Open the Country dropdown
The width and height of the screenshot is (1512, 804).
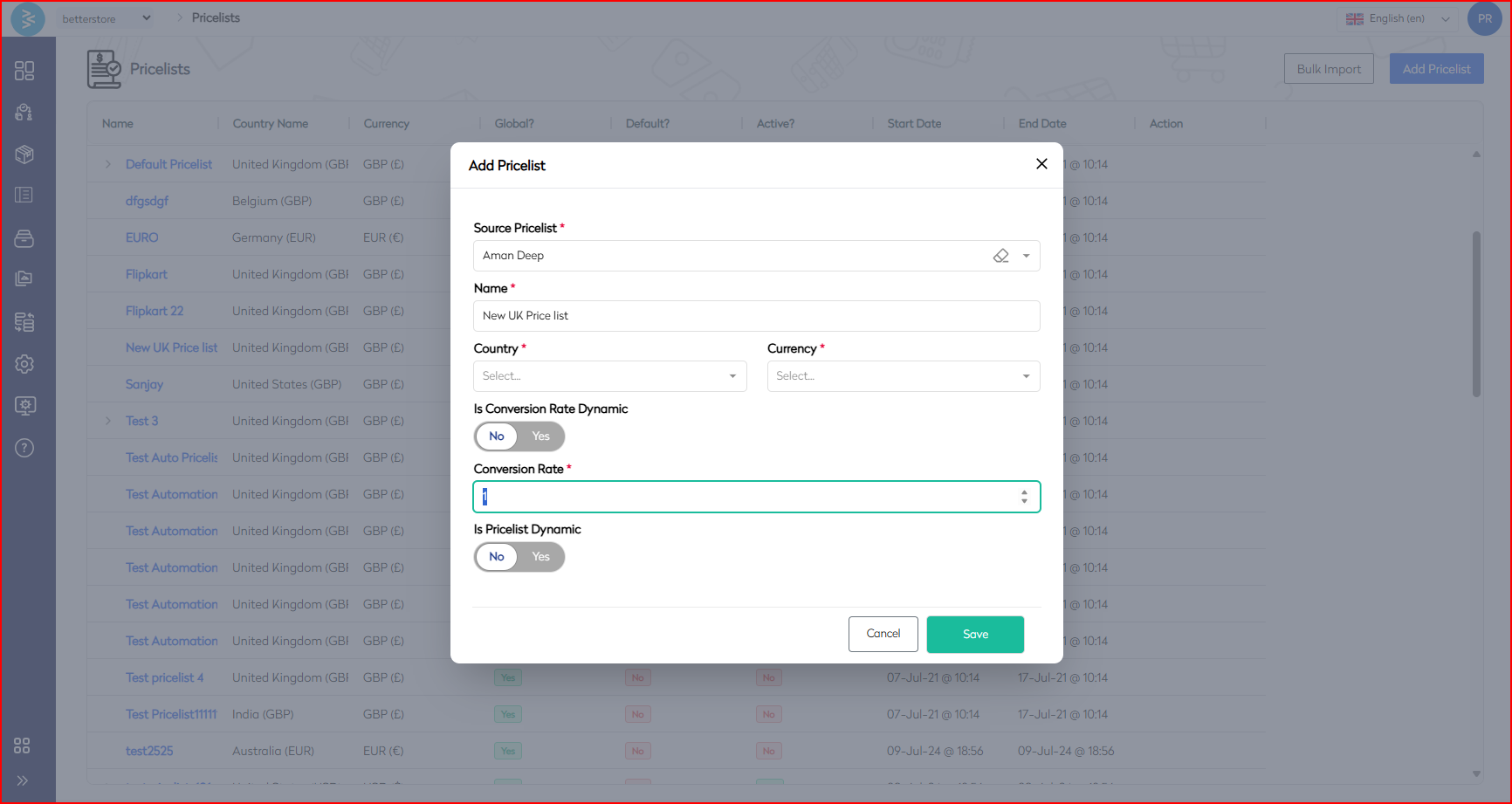(x=609, y=376)
